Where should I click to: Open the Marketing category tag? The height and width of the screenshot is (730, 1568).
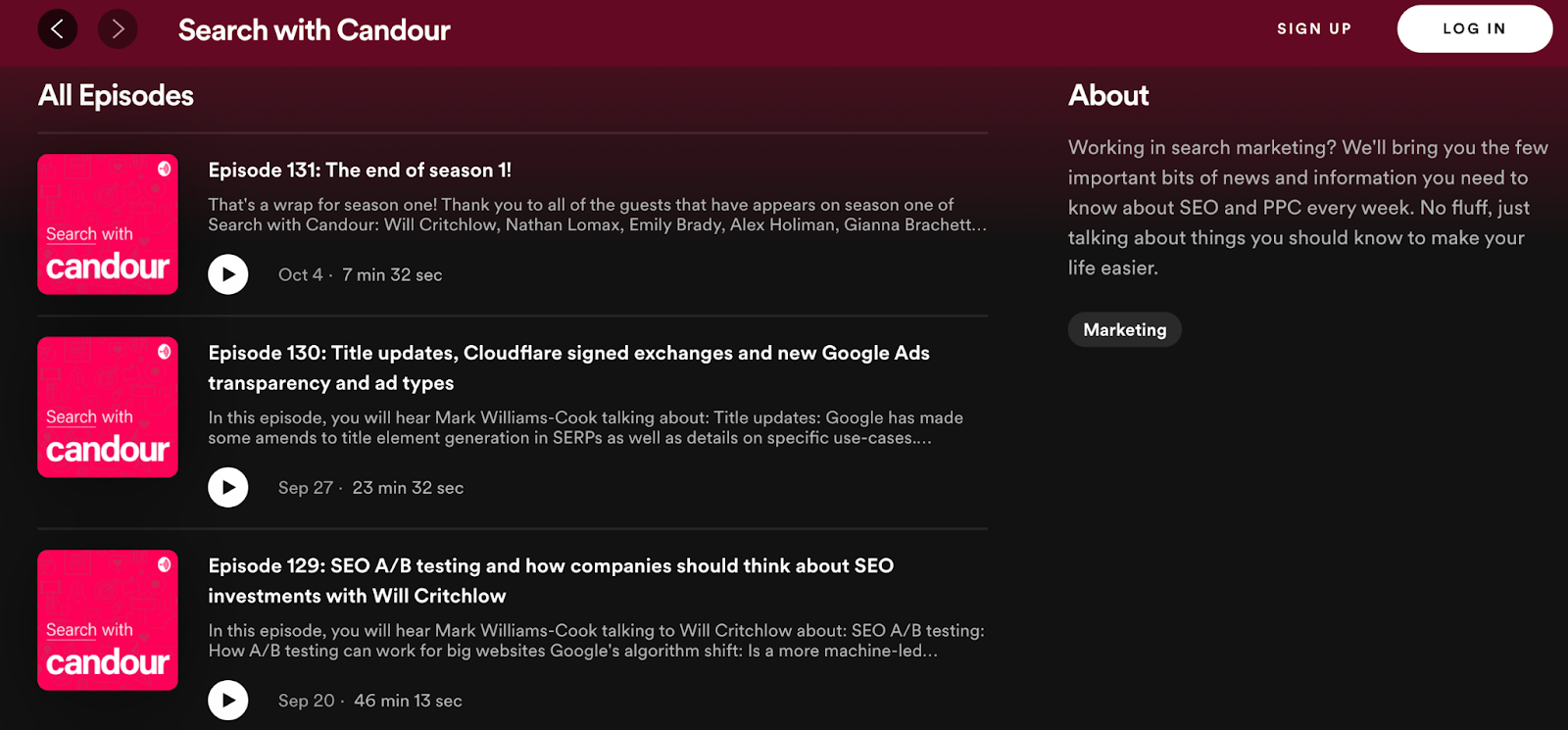(x=1124, y=329)
